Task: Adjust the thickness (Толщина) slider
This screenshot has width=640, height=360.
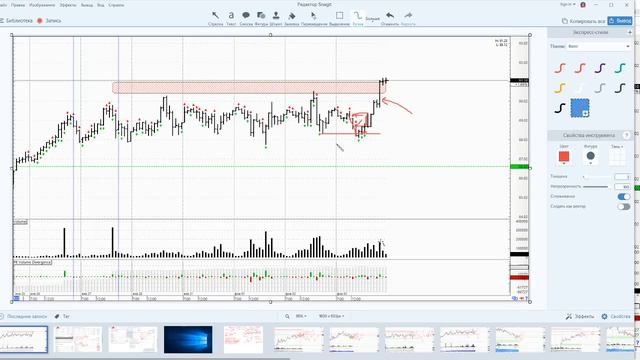Action: pyautogui.click(x=596, y=177)
